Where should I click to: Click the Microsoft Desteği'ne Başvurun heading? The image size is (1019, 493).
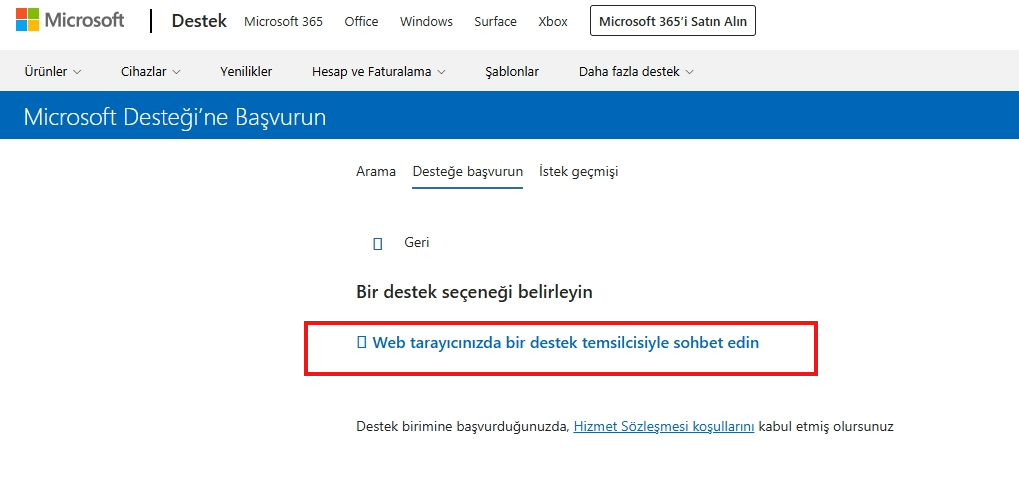tap(175, 117)
